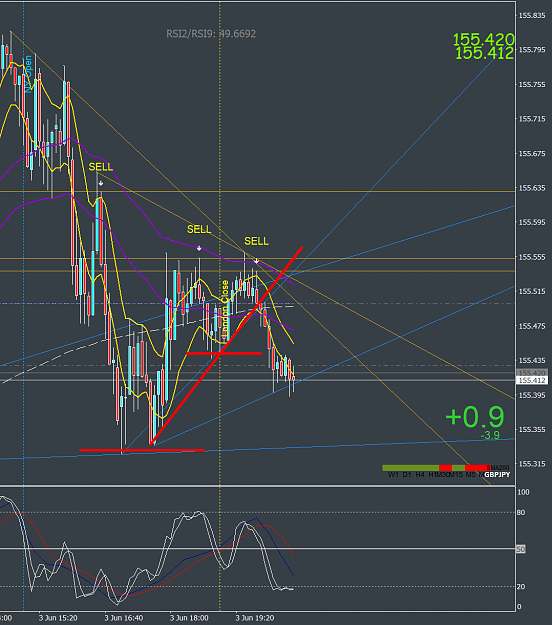
Task: Click the 155.355 price axis label
Action: [x=532, y=429]
